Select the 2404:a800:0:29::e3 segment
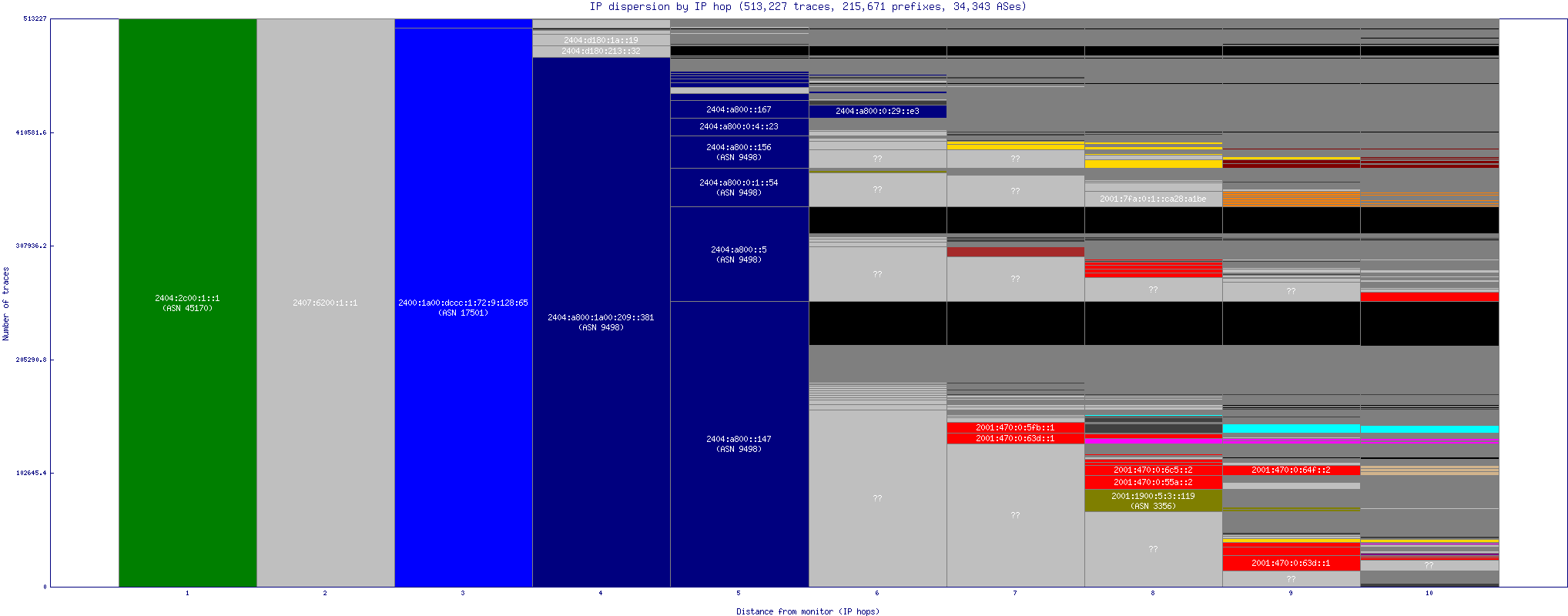Image resolution: width=1568 pixels, height=616 pixels. [x=877, y=111]
